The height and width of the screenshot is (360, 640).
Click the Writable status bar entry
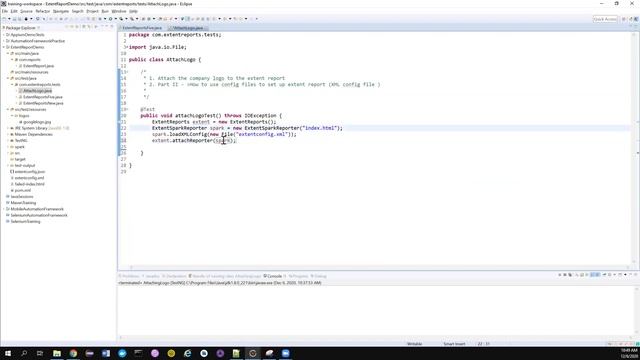pyautogui.click(x=414, y=344)
